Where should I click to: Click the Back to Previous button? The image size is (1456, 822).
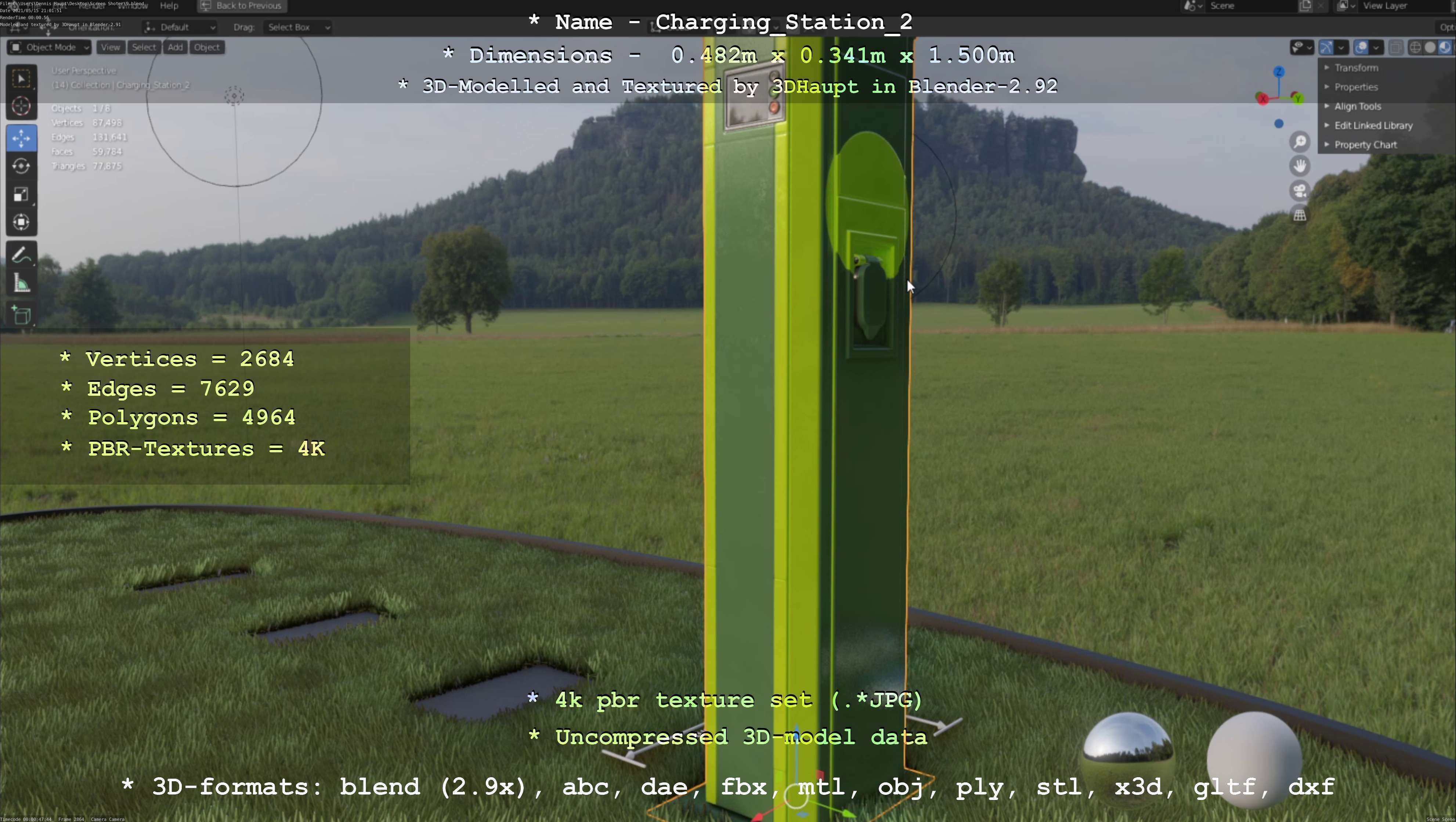(x=242, y=6)
